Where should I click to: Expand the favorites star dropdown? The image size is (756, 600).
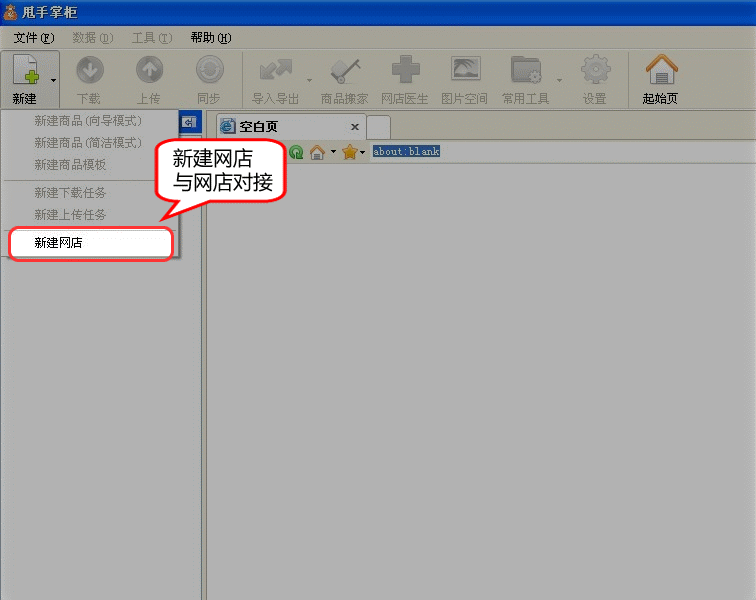pyautogui.click(x=363, y=152)
